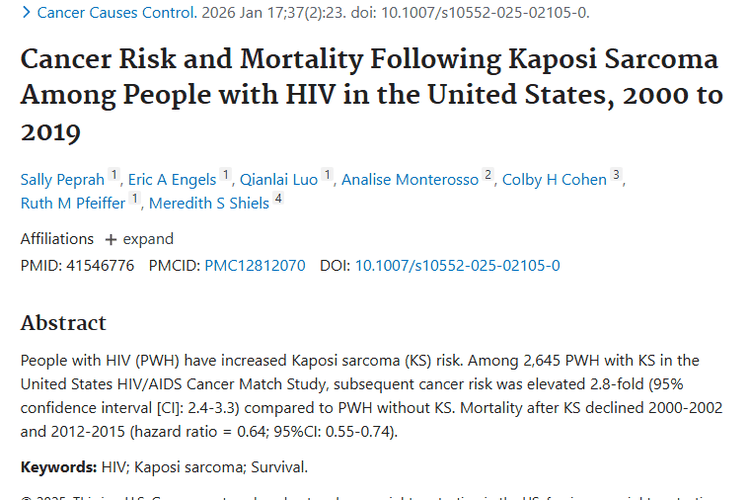This screenshot has width=750, height=500.
Task: Follow the DOI 10.1007/s10552-025-02105-0 link
Action: pyautogui.click(x=457, y=265)
